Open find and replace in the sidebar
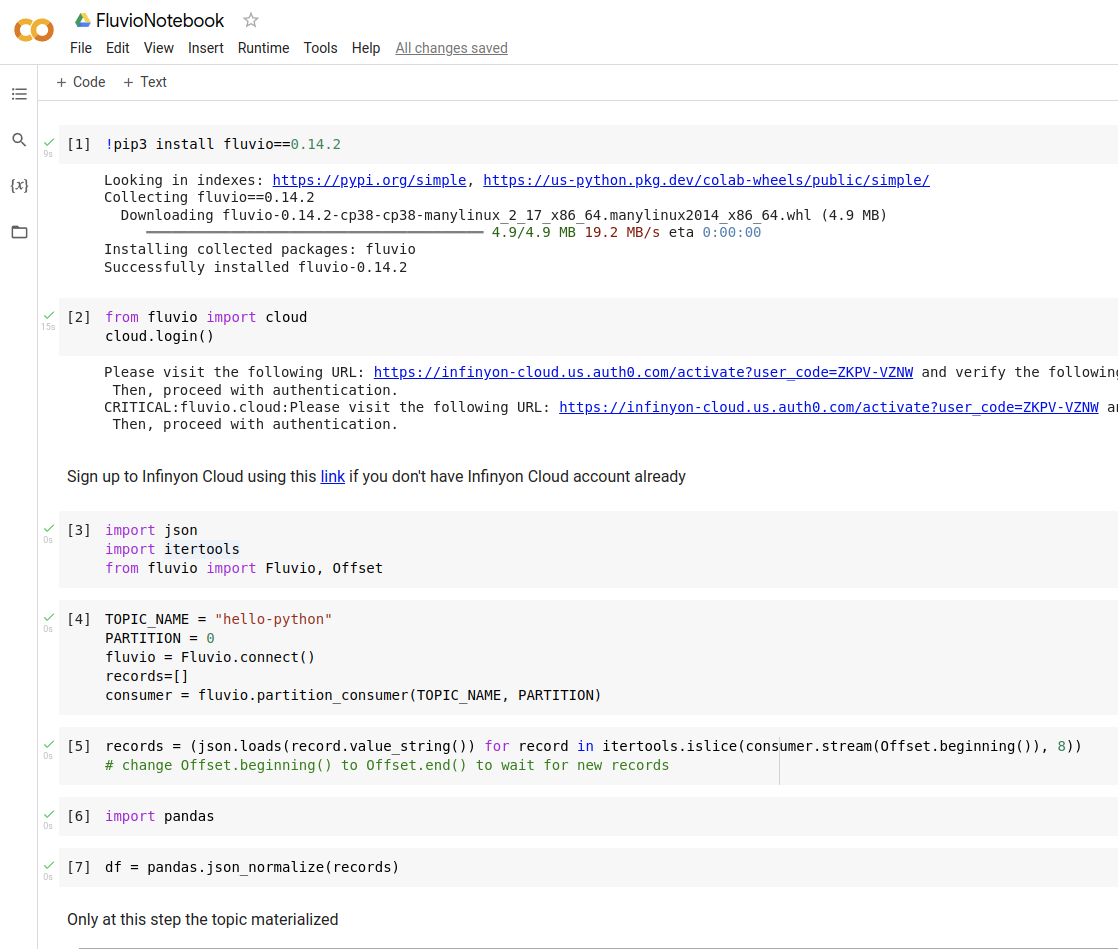 point(19,140)
